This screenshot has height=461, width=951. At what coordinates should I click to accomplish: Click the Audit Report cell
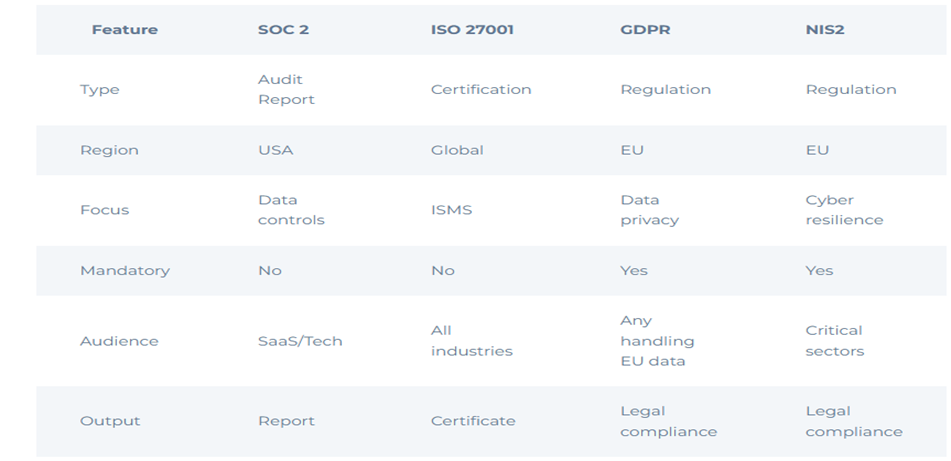(x=286, y=89)
